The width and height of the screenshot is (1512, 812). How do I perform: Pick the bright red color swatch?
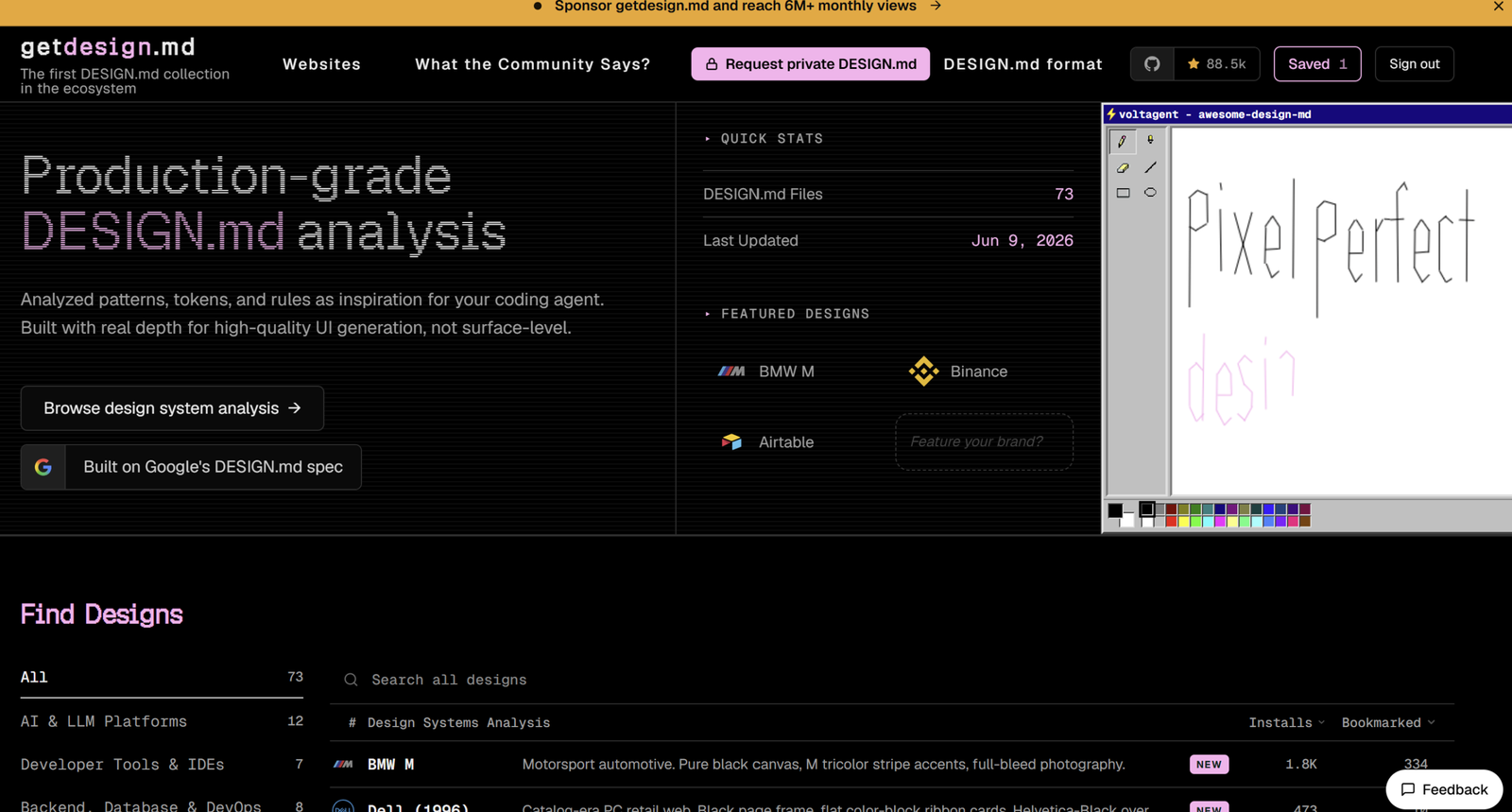(x=1172, y=522)
